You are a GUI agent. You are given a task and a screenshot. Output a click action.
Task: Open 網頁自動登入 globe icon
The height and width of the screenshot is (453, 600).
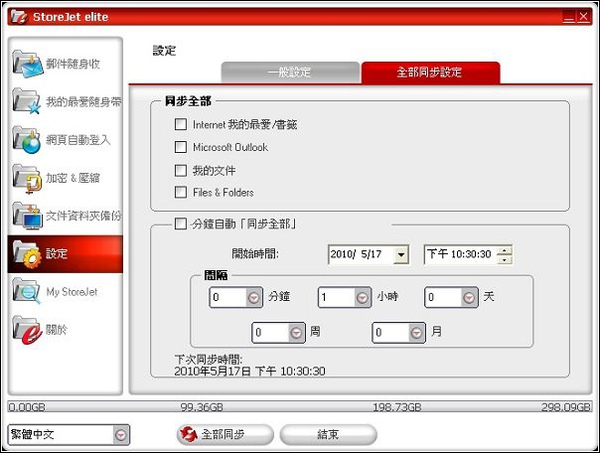pyautogui.click(x=28, y=139)
